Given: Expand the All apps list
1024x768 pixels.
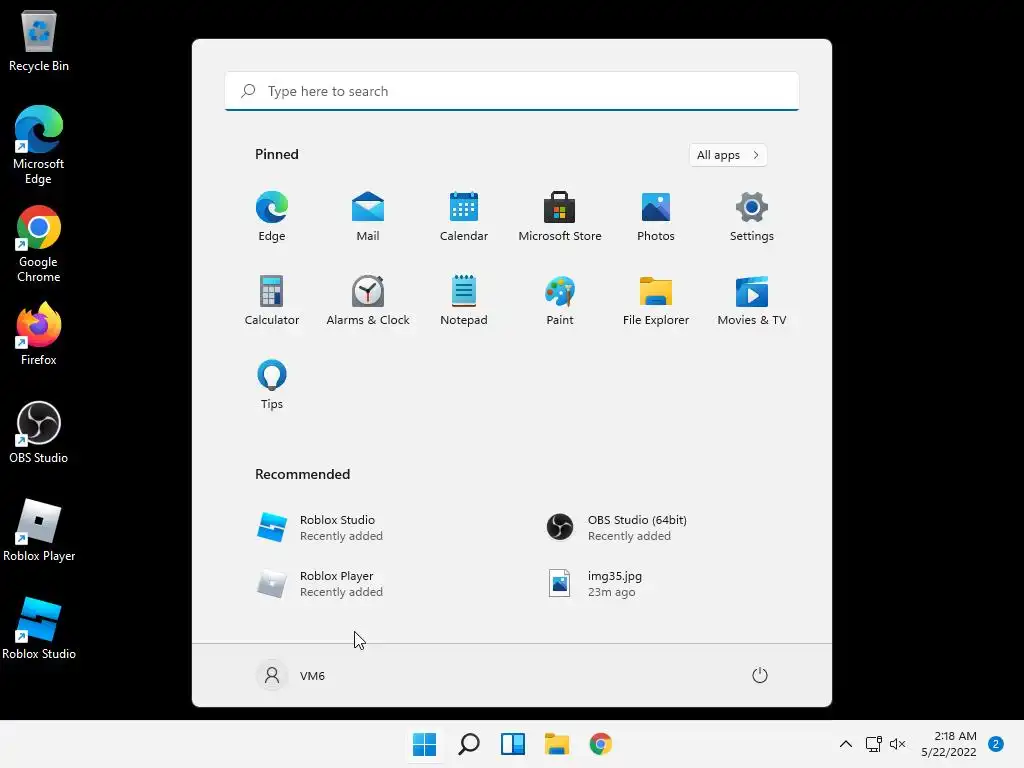Looking at the screenshot, I should pyautogui.click(x=728, y=155).
